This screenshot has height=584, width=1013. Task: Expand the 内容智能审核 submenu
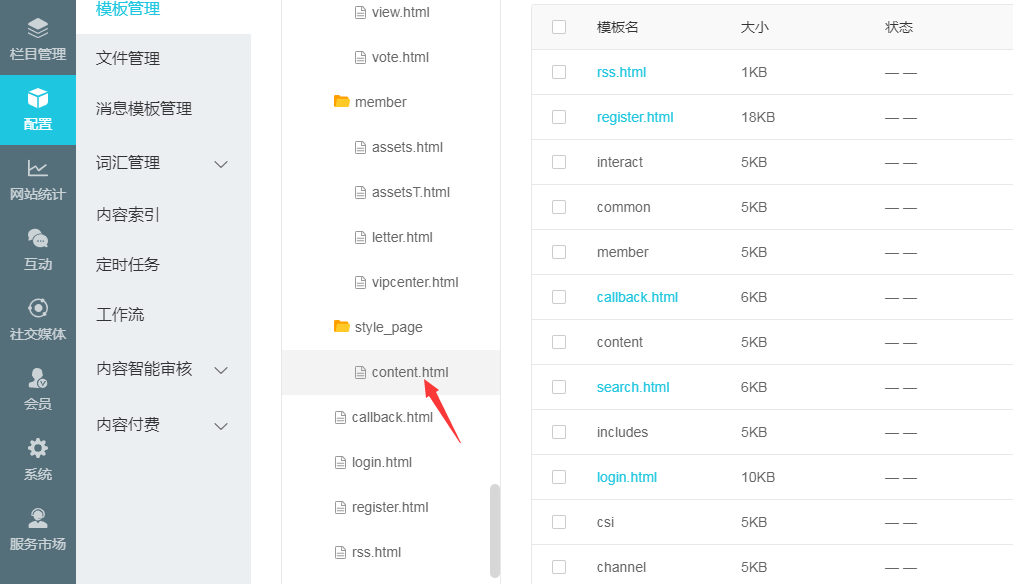pyautogui.click(x=222, y=370)
